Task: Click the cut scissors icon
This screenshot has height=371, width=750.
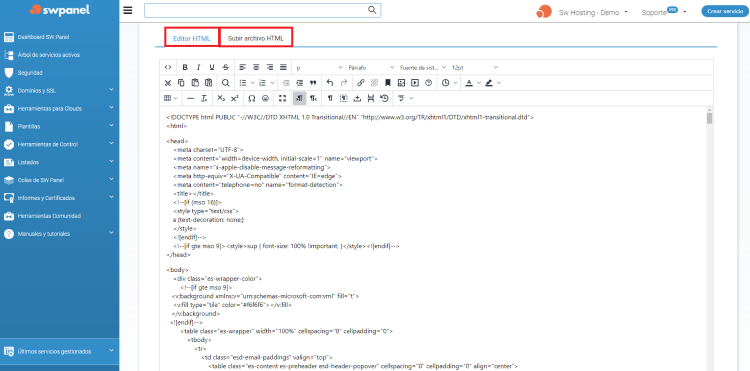Action: [x=168, y=83]
